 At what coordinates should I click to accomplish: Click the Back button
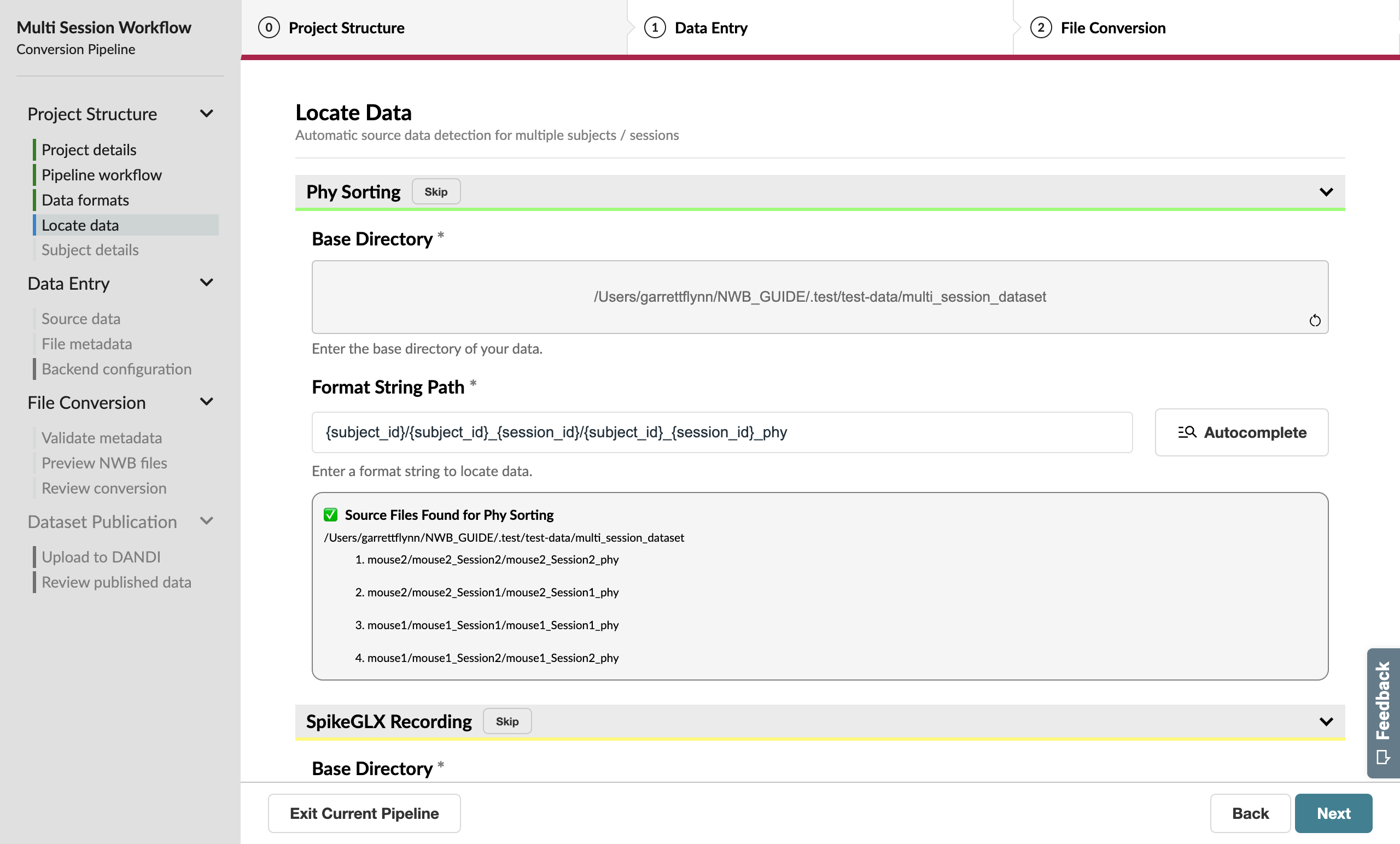pyautogui.click(x=1250, y=813)
